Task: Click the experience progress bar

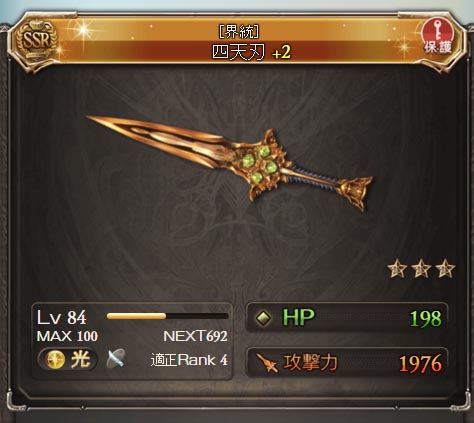Action: [x=167, y=316]
